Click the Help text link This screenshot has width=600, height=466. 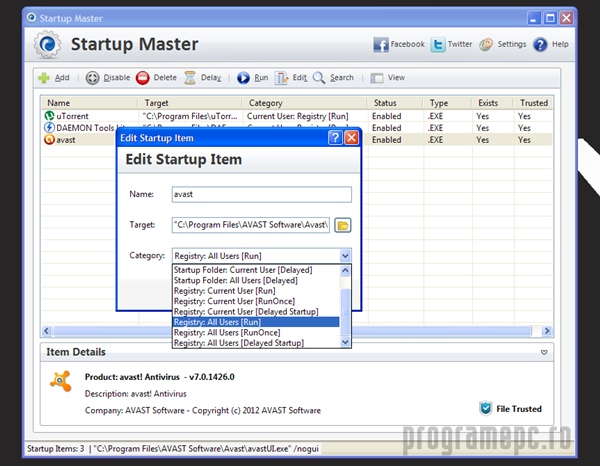pyautogui.click(x=560, y=44)
